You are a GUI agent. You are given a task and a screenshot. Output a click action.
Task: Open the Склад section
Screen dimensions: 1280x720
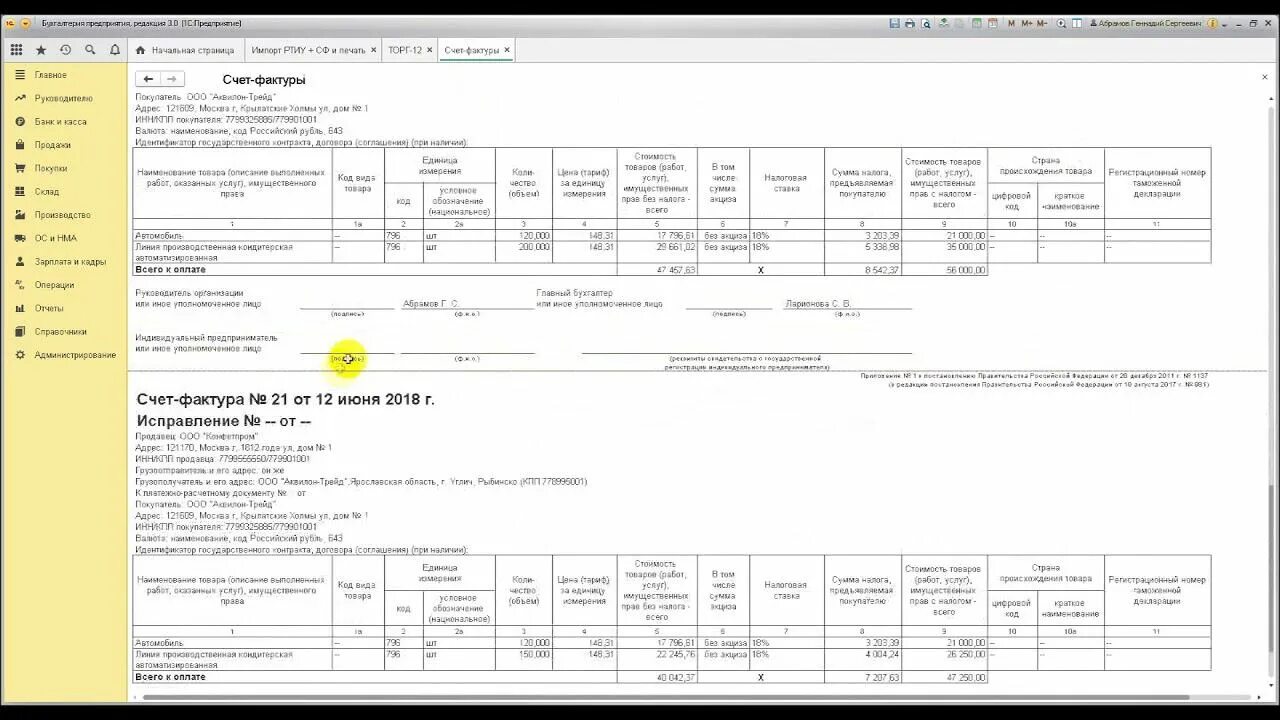click(x=47, y=192)
